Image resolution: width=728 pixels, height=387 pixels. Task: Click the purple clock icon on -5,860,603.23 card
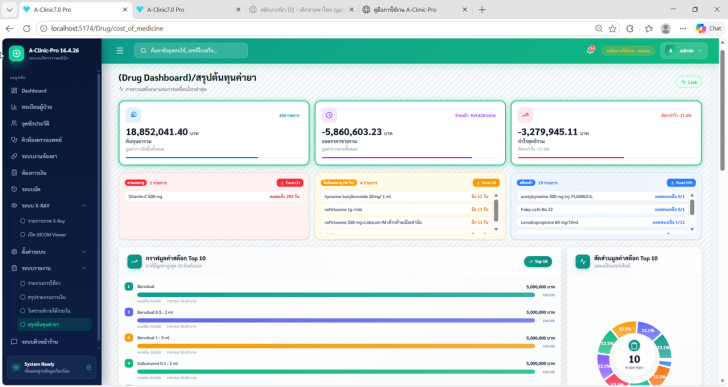pyautogui.click(x=329, y=115)
